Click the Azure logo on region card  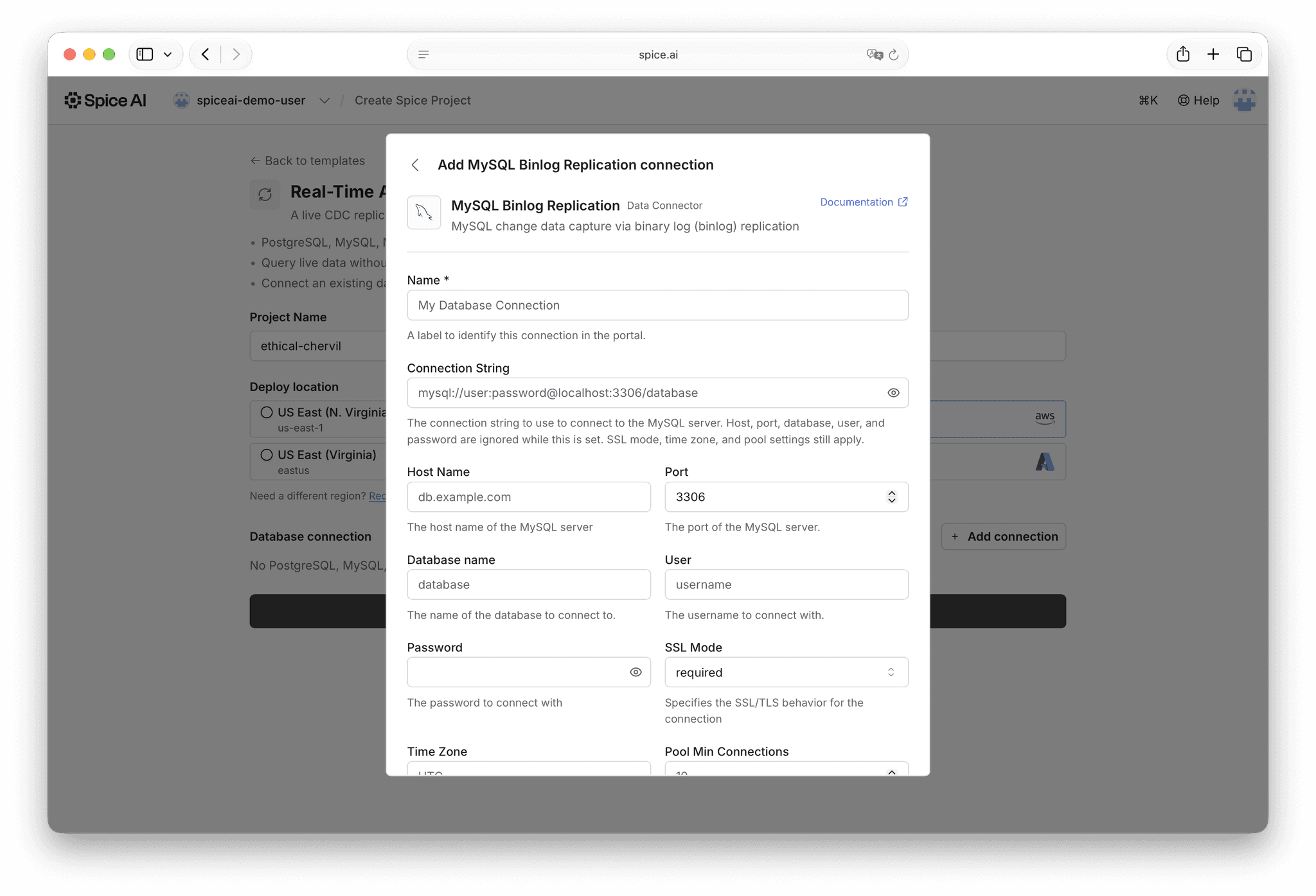pyautogui.click(x=1045, y=461)
